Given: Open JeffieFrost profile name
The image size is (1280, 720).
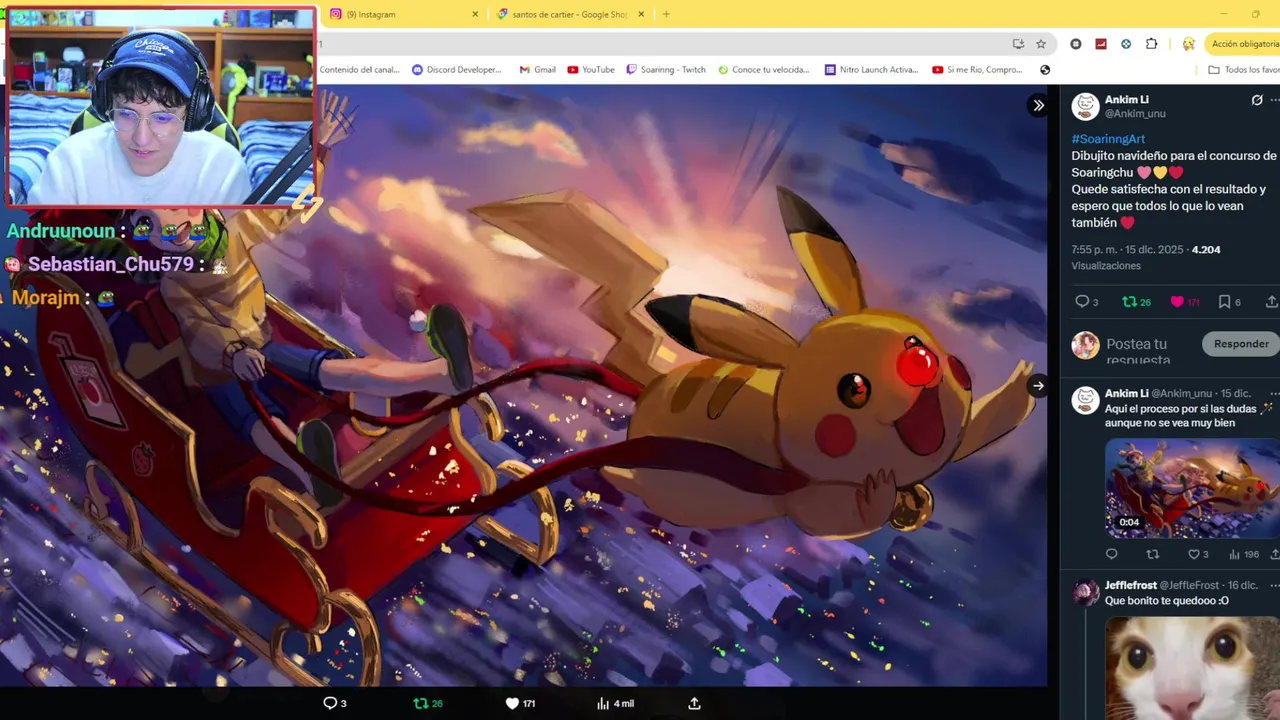Looking at the screenshot, I should [1131, 585].
